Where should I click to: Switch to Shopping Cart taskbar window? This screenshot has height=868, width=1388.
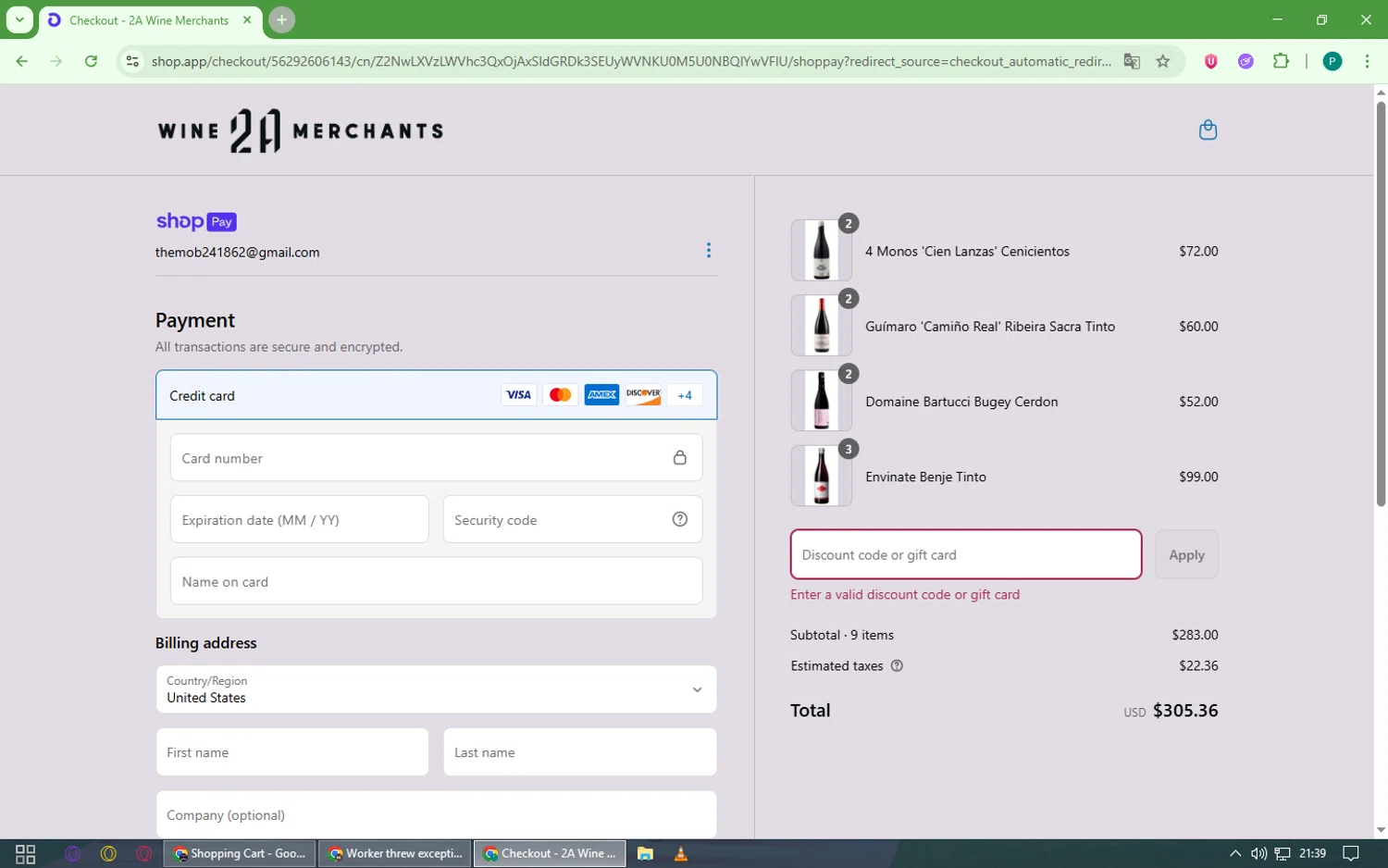pos(241,853)
